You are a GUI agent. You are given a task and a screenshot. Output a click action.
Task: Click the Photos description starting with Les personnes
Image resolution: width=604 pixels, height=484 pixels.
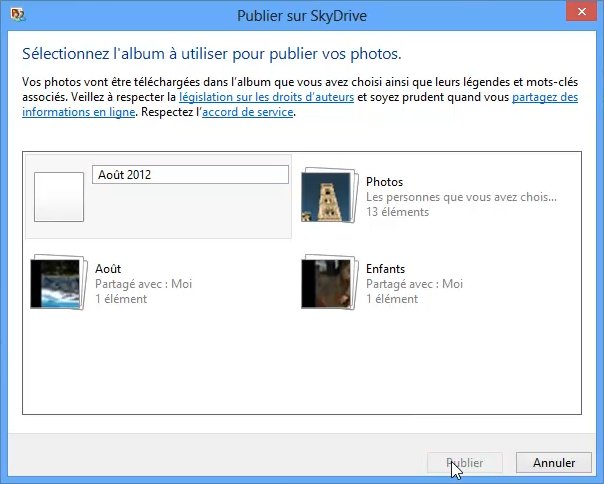[x=461, y=197]
